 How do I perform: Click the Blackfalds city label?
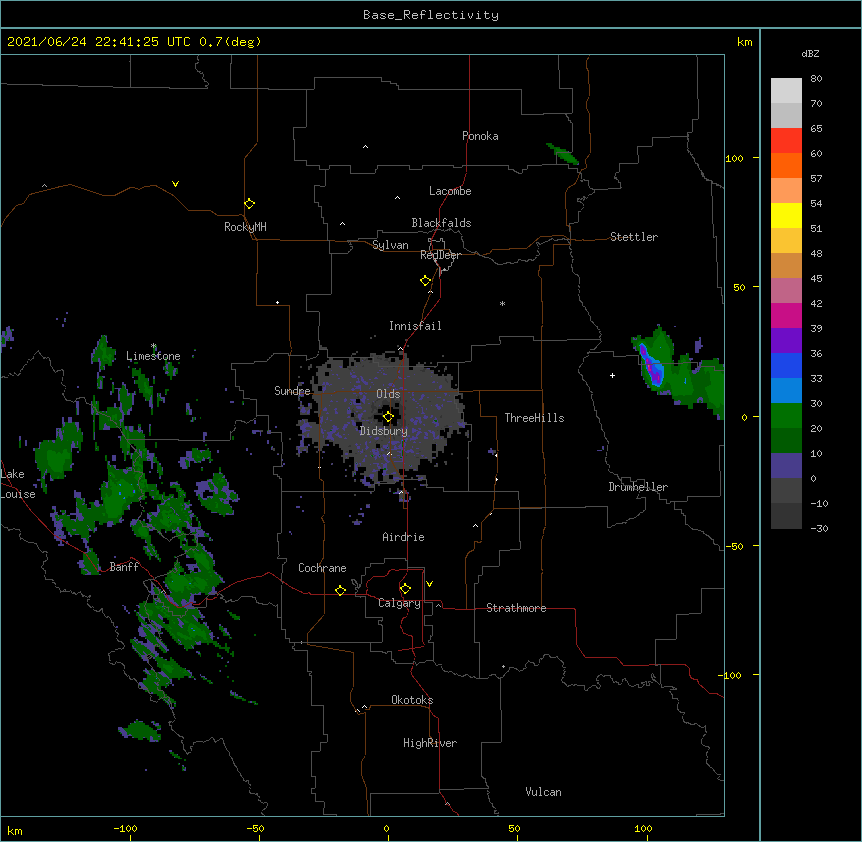pos(441,223)
